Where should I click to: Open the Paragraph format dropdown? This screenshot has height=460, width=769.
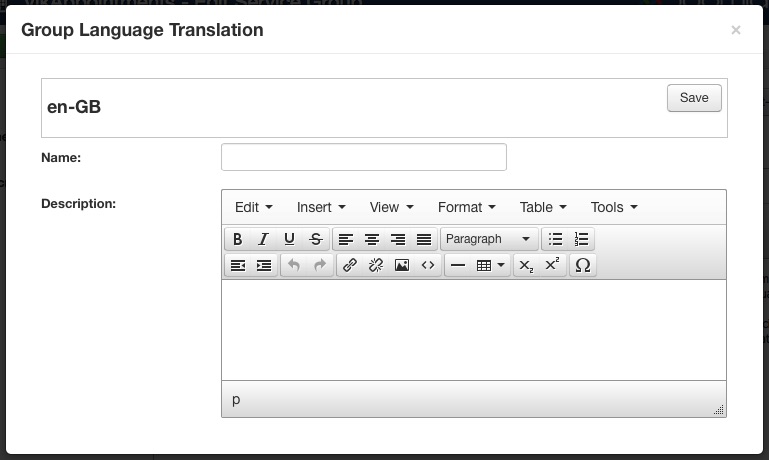pos(489,239)
